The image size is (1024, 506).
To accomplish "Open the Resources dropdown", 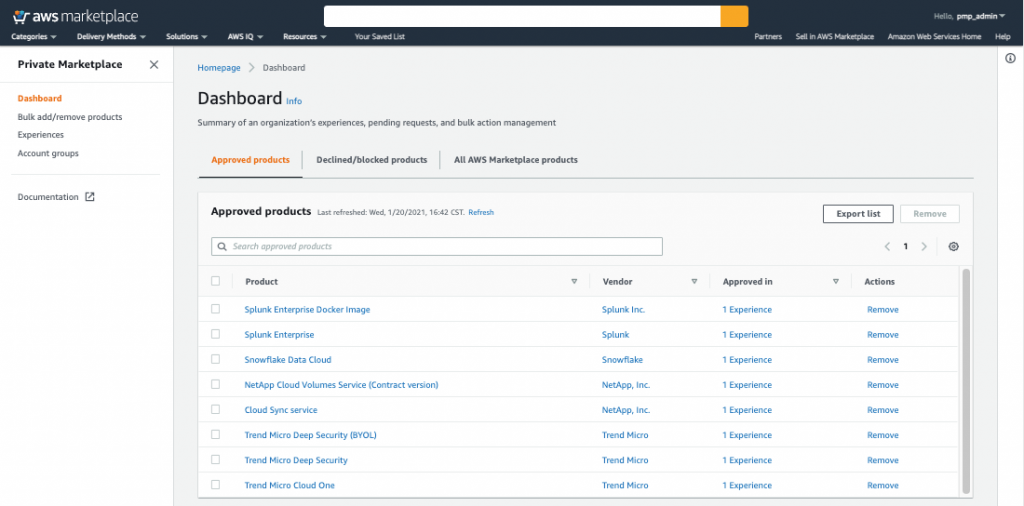I will [305, 37].
